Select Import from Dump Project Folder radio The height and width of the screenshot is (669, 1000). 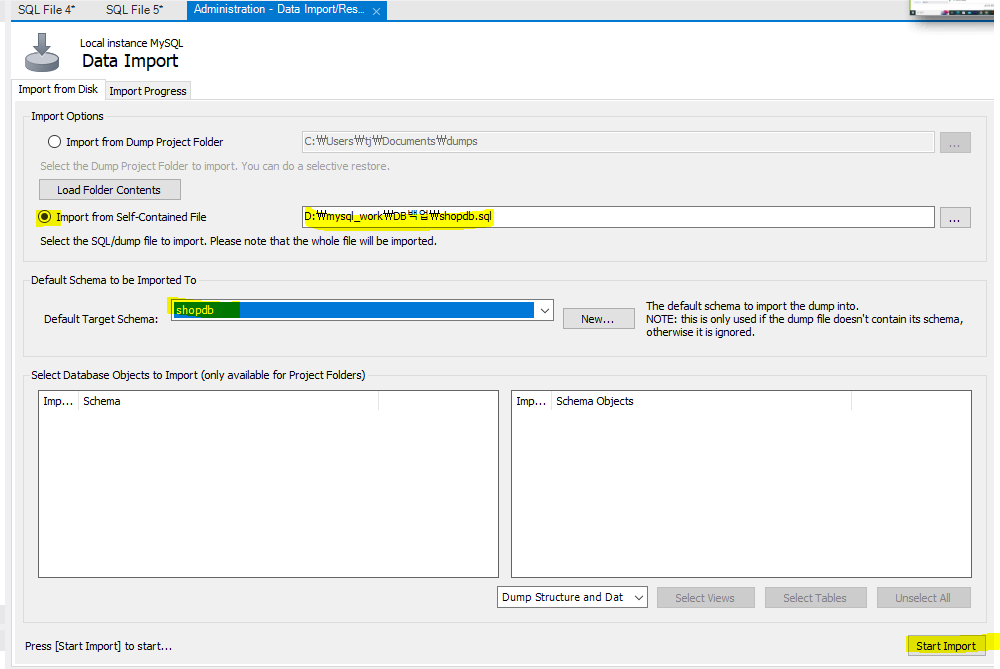[x=55, y=142]
